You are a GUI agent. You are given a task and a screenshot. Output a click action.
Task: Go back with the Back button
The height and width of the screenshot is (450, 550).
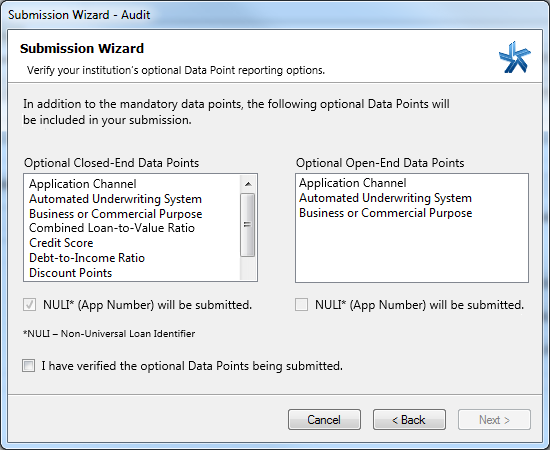pos(409,419)
